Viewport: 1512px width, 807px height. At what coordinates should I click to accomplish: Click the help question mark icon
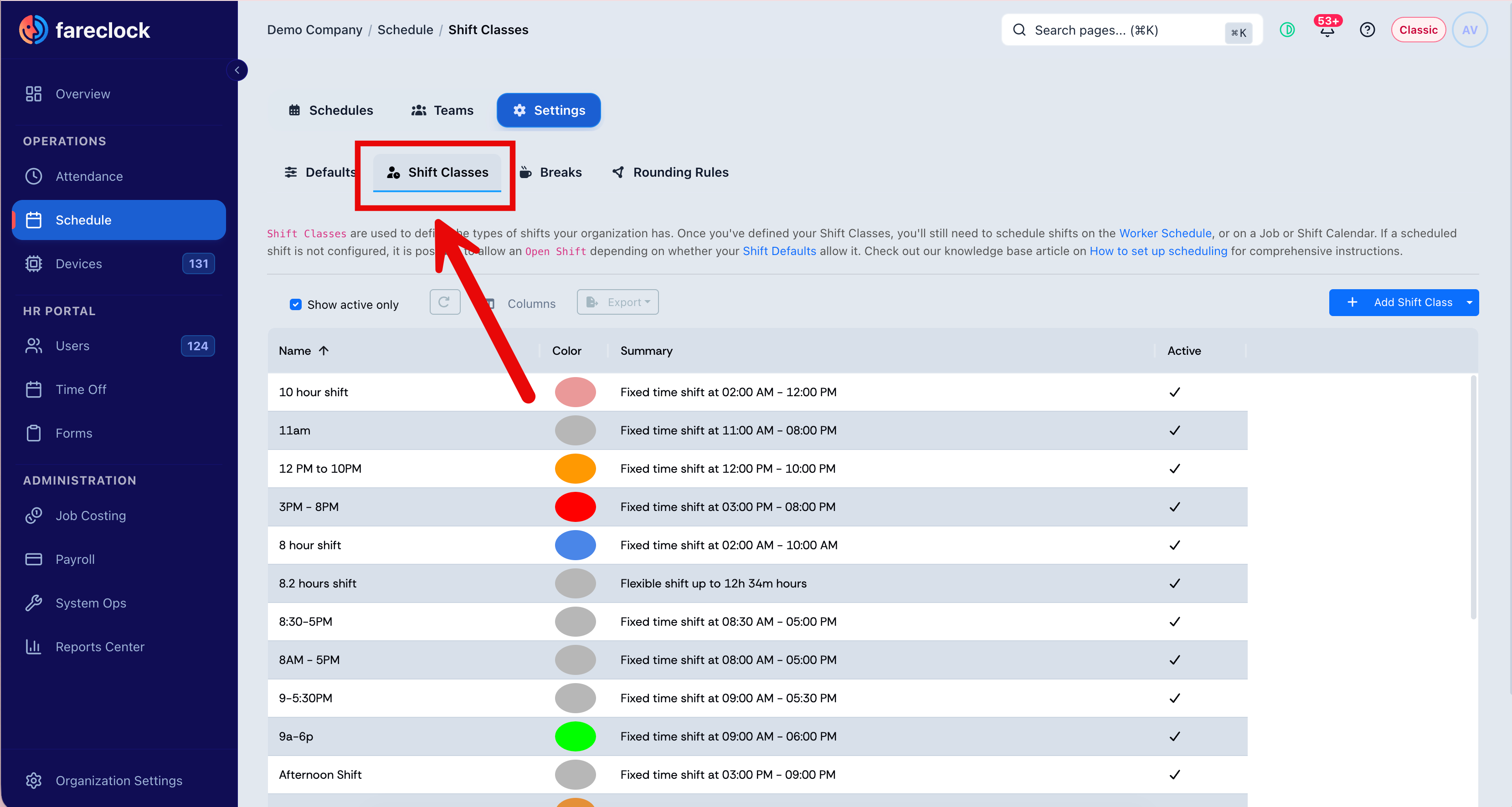pyautogui.click(x=1367, y=30)
